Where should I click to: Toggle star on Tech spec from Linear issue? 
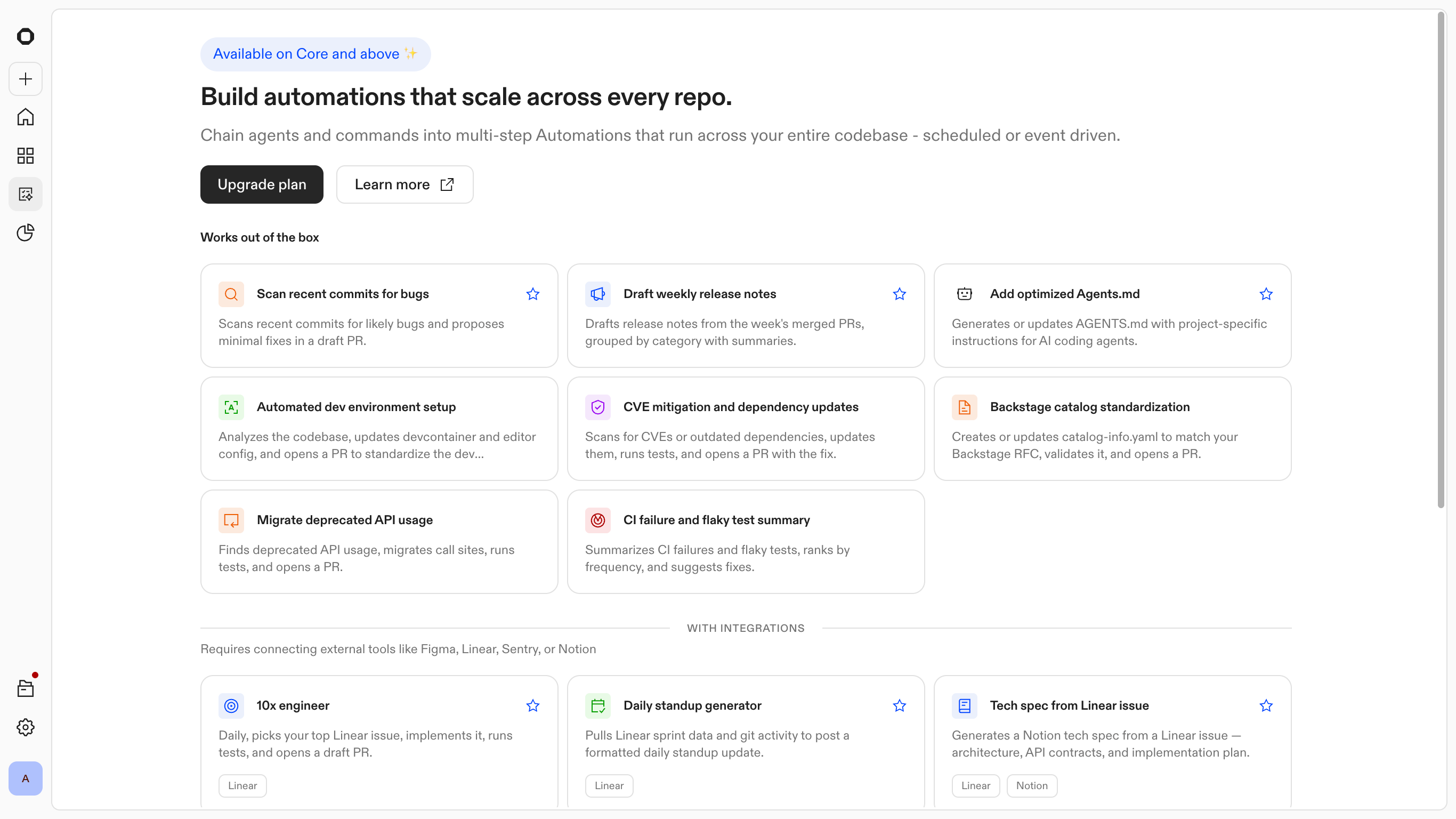pyautogui.click(x=1266, y=705)
